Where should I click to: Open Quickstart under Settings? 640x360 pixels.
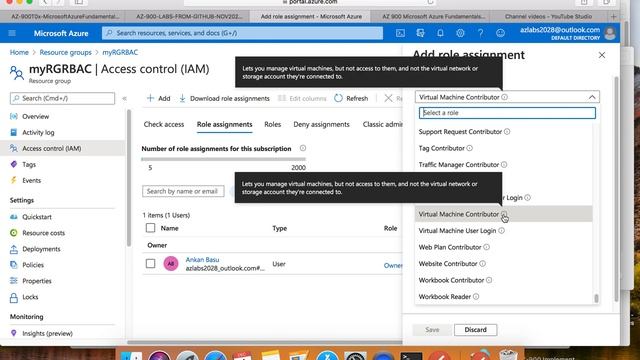coord(37,217)
